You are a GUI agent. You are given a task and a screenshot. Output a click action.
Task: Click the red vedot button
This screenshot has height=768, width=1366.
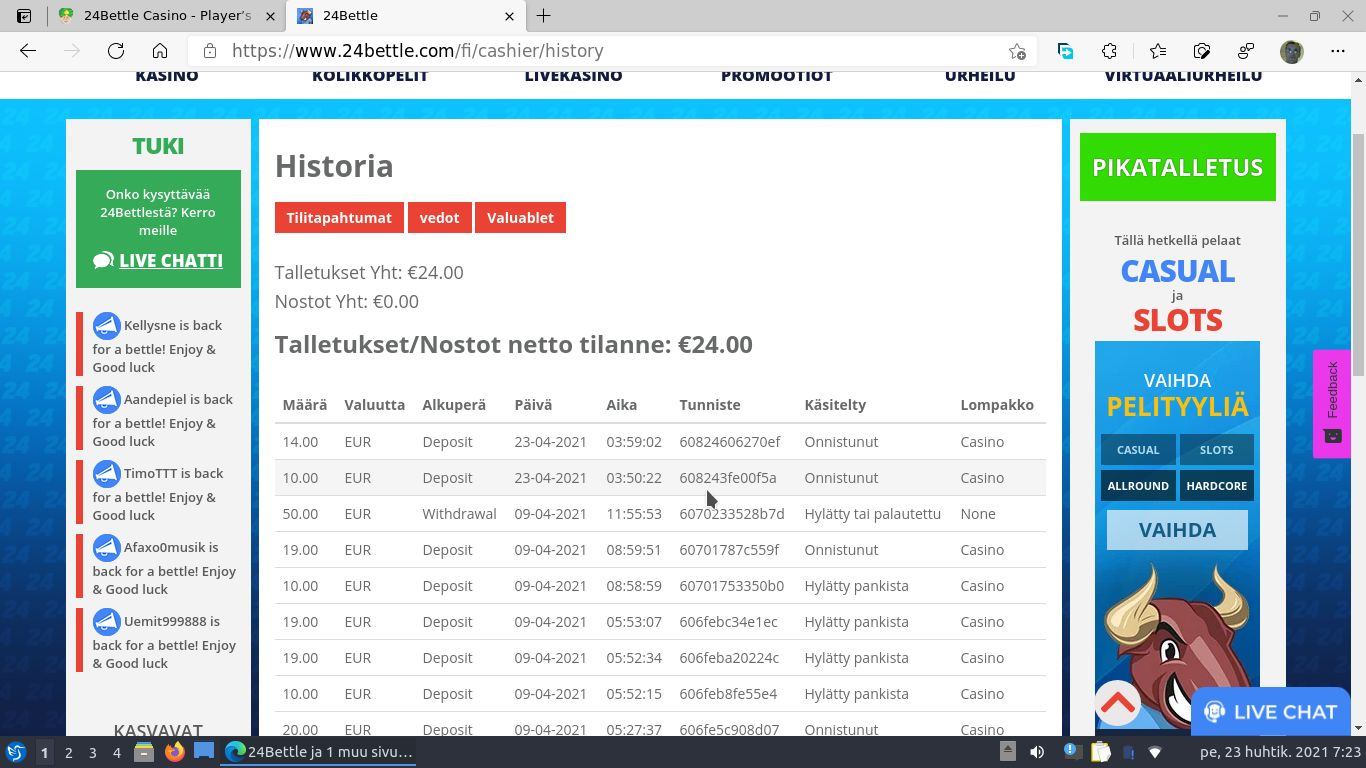439,218
